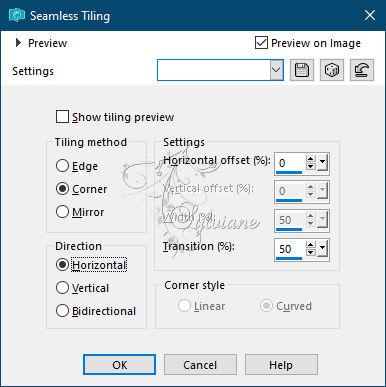Click the Reset to Default arrow icon
The image size is (386, 387).
(362, 70)
